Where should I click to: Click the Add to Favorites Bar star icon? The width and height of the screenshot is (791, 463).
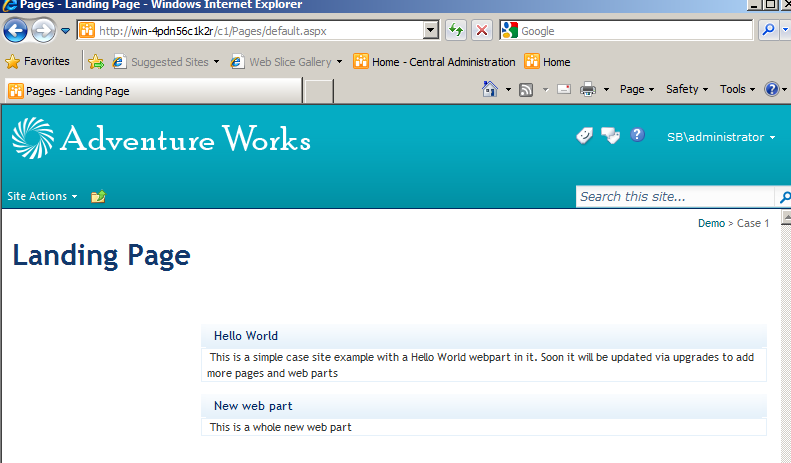click(96, 62)
